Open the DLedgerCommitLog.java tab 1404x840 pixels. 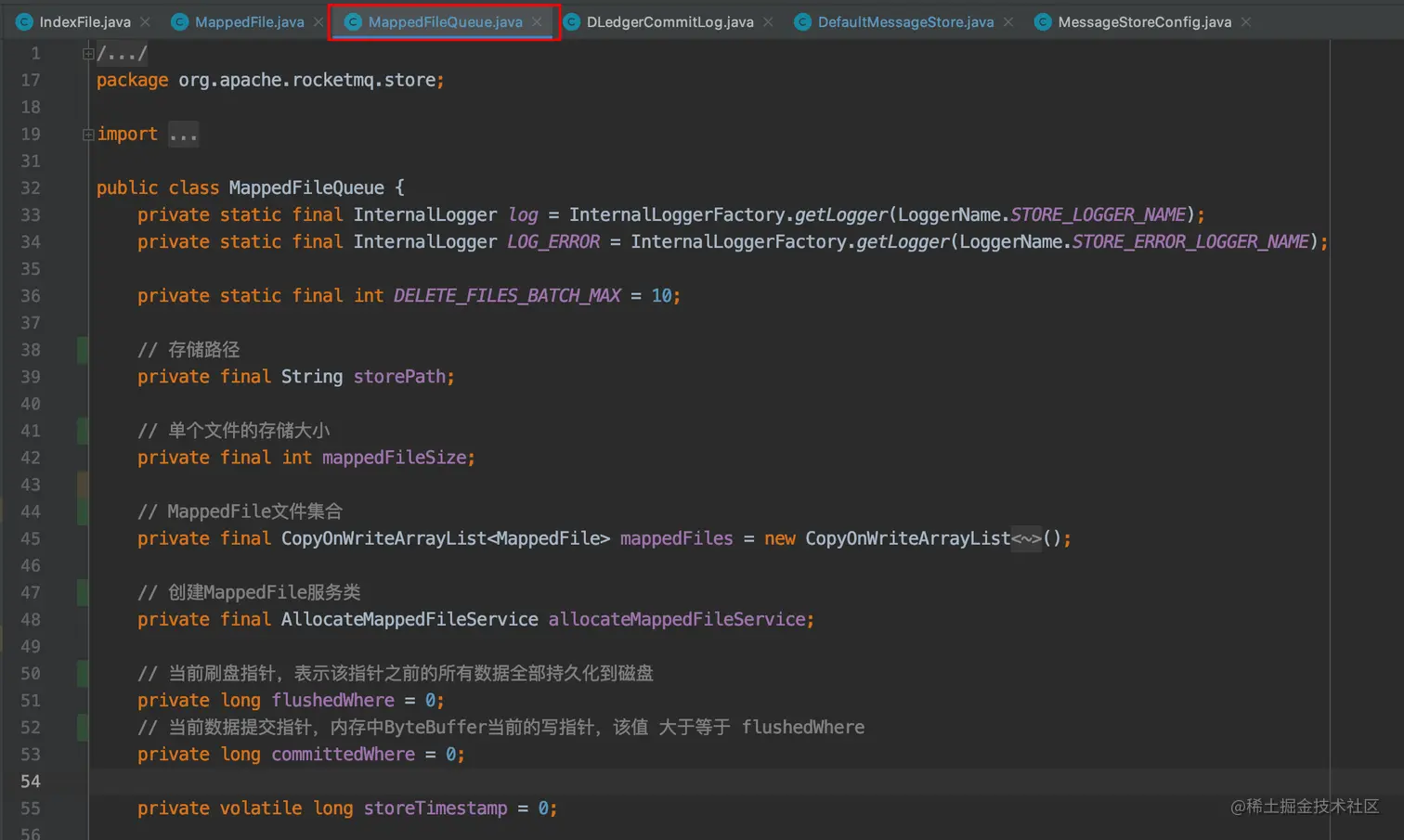tap(669, 22)
